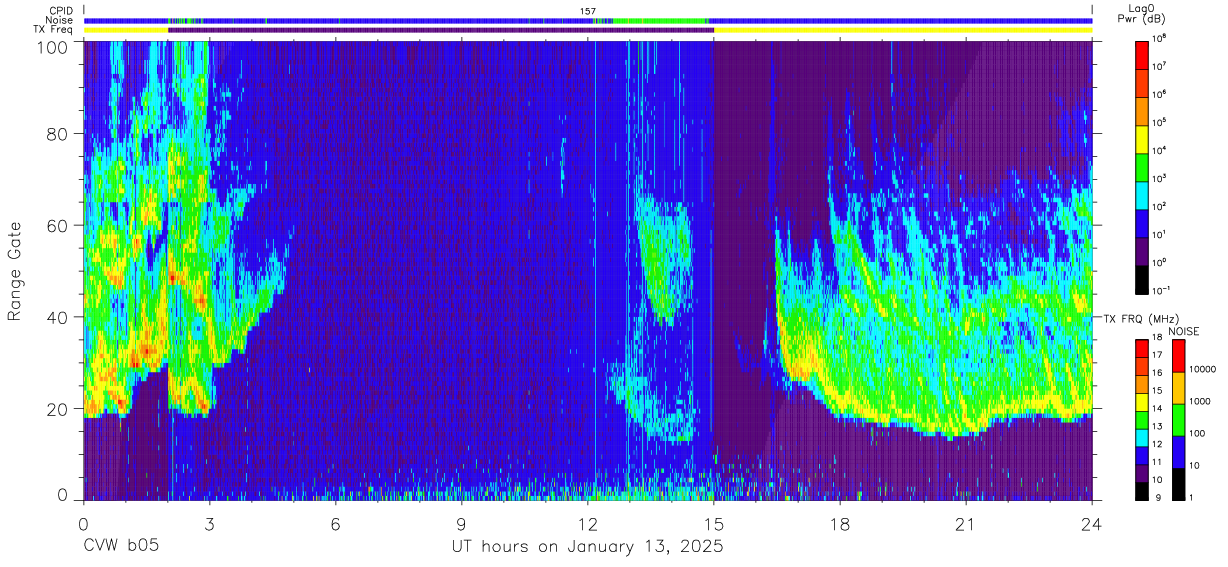Click the 'Range Gate' y-axis title

(15, 271)
